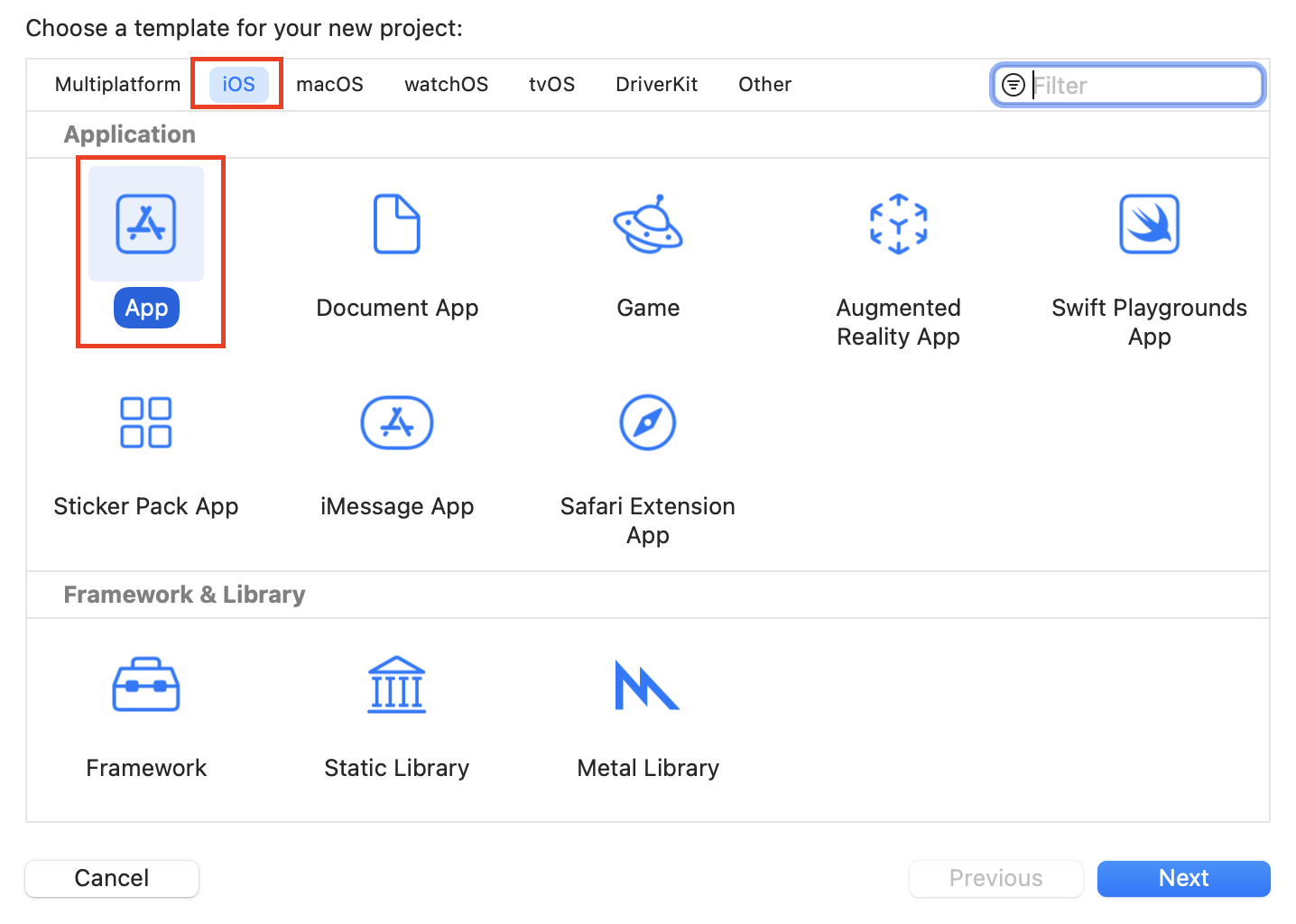Select the Safari Extension App template

click(647, 422)
